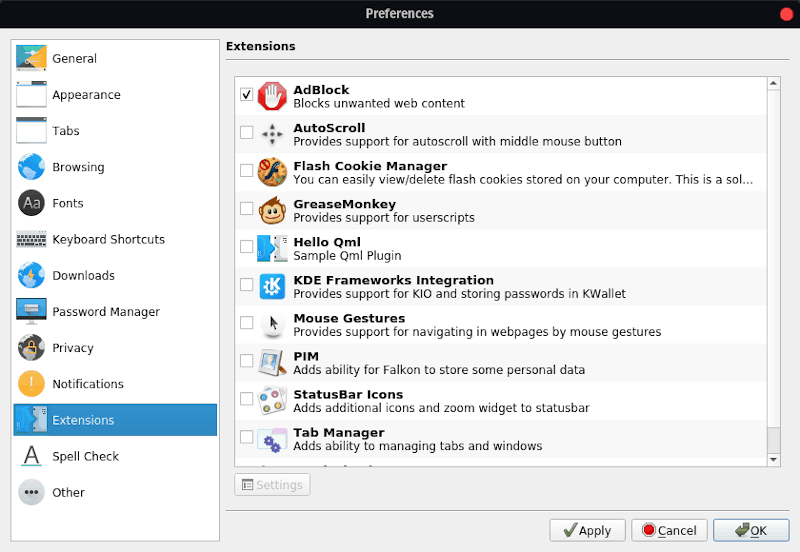This screenshot has width=800, height=552.
Task: Click the StatusBar Icons extension icon
Action: point(272,400)
